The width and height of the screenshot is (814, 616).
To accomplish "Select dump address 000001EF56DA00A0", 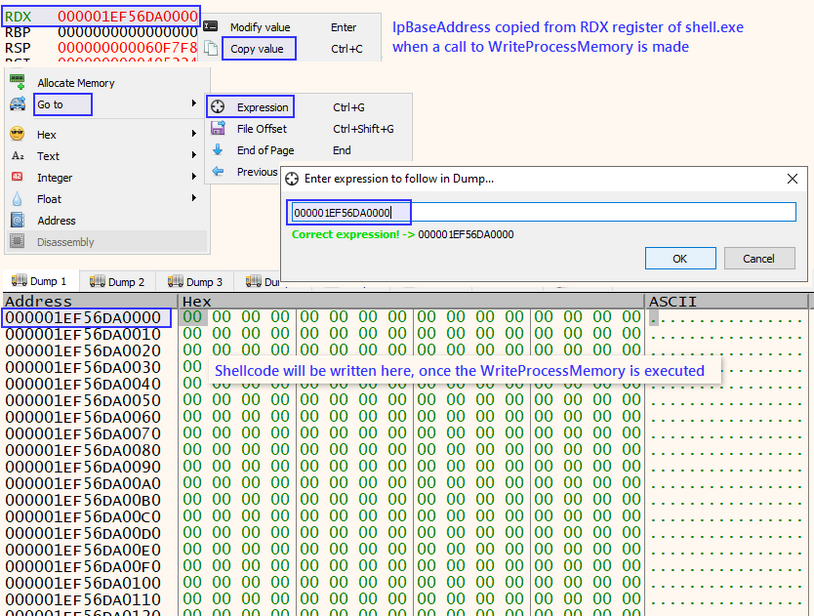I will (x=83, y=484).
